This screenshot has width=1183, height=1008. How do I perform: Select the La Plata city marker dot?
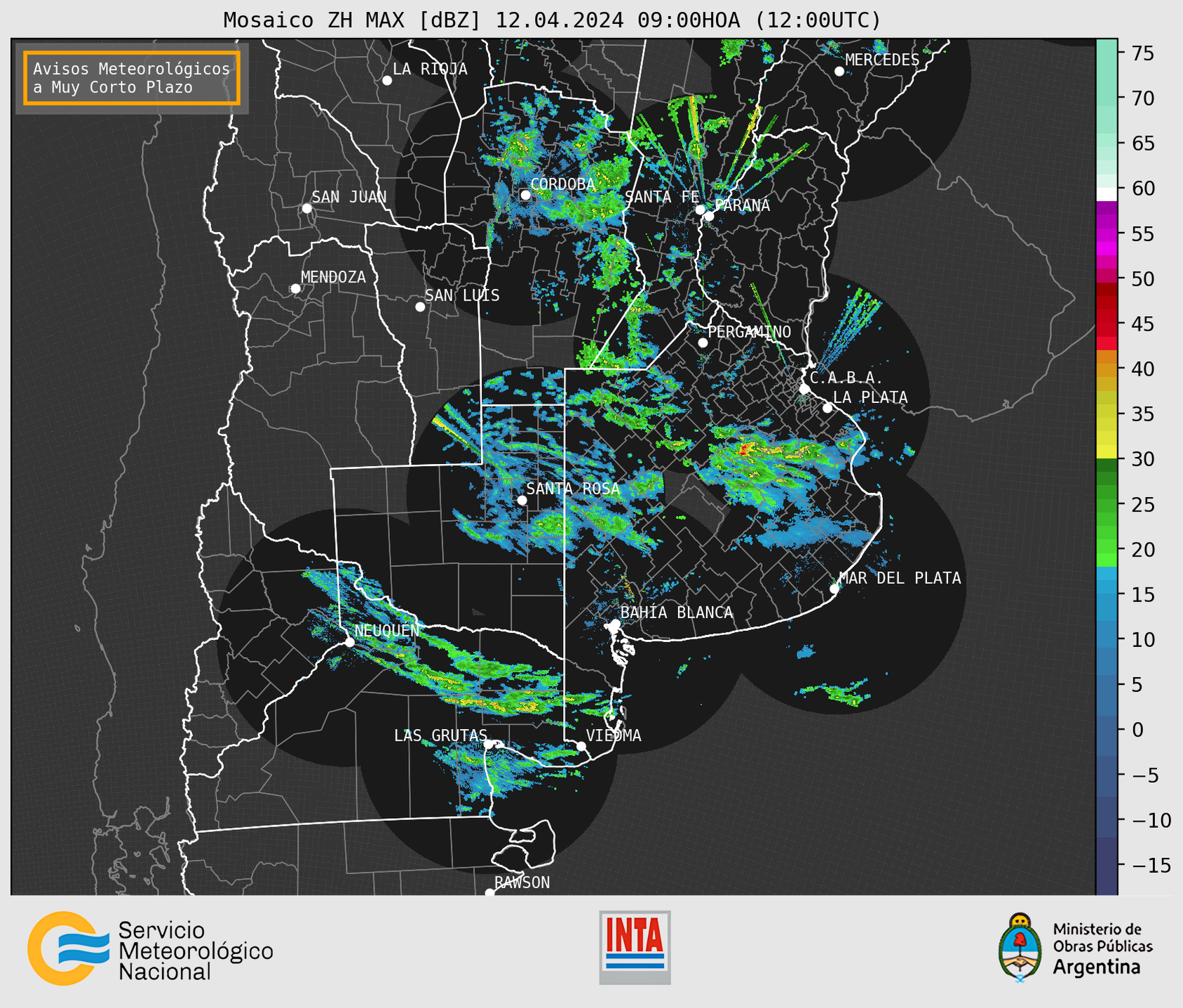(x=827, y=408)
